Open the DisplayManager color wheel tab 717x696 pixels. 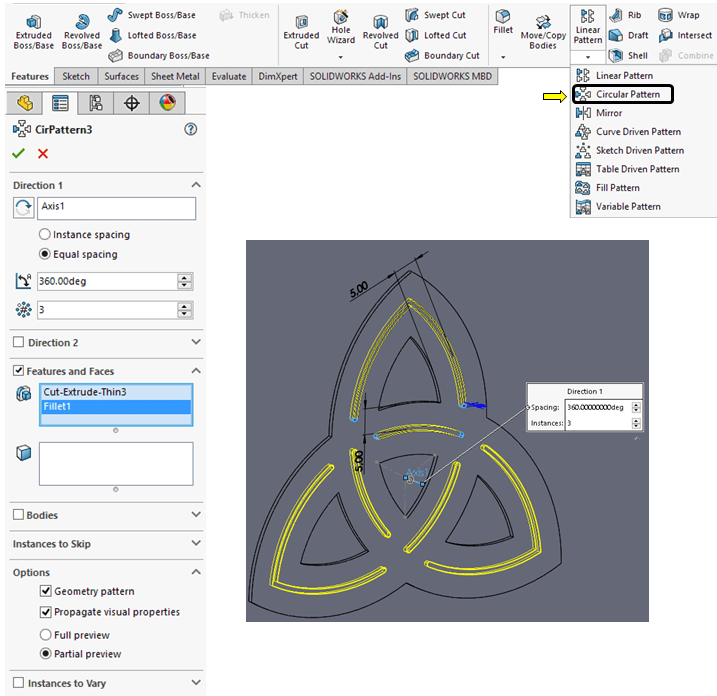(167, 103)
